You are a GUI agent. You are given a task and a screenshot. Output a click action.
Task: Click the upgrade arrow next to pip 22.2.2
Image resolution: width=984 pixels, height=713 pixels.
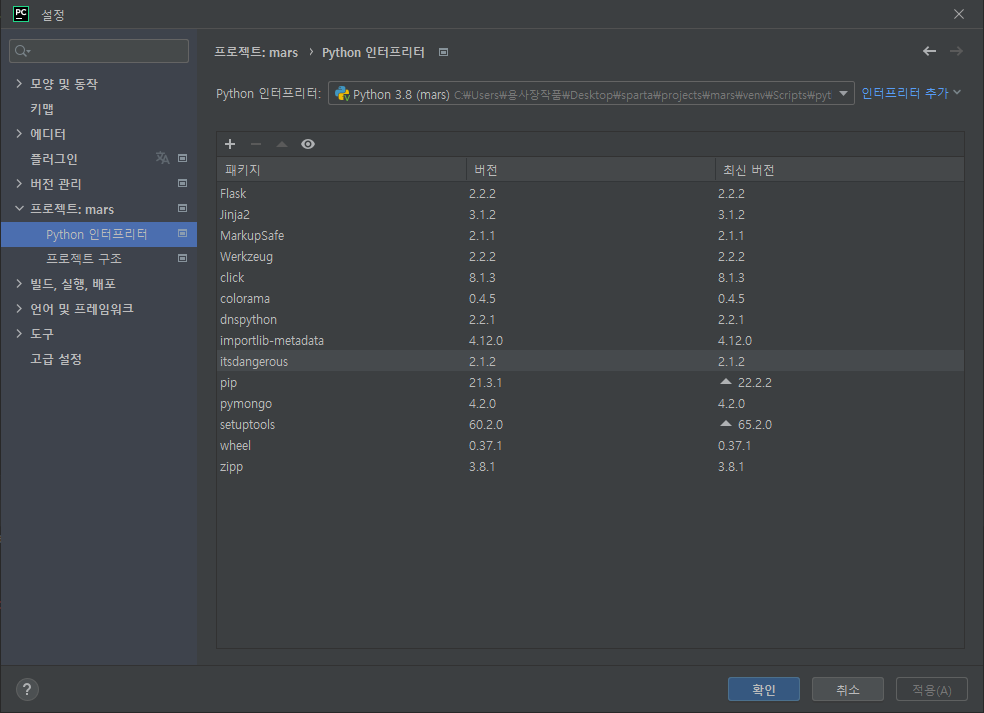click(x=726, y=382)
